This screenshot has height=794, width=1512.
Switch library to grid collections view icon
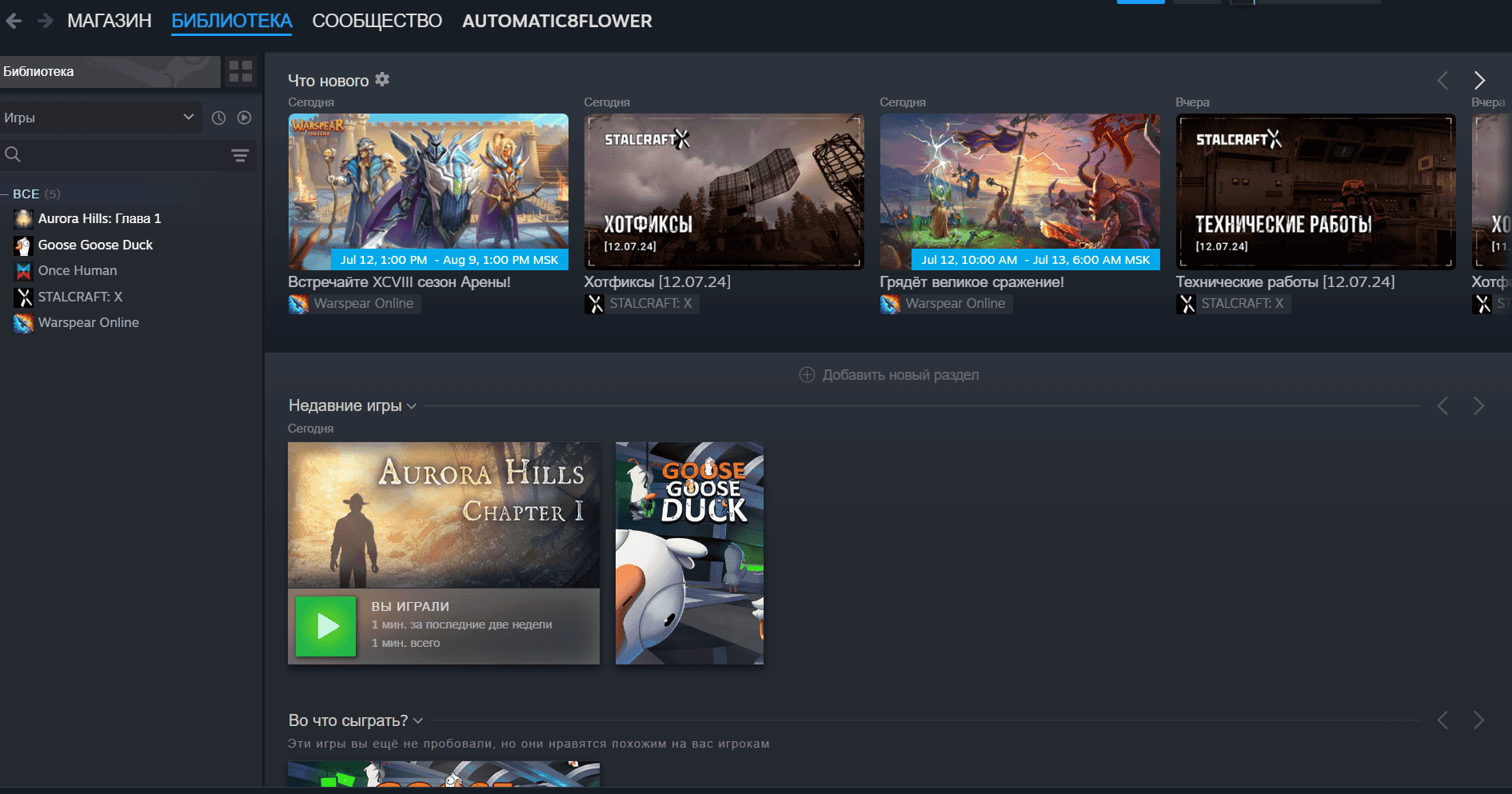tap(241, 71)
